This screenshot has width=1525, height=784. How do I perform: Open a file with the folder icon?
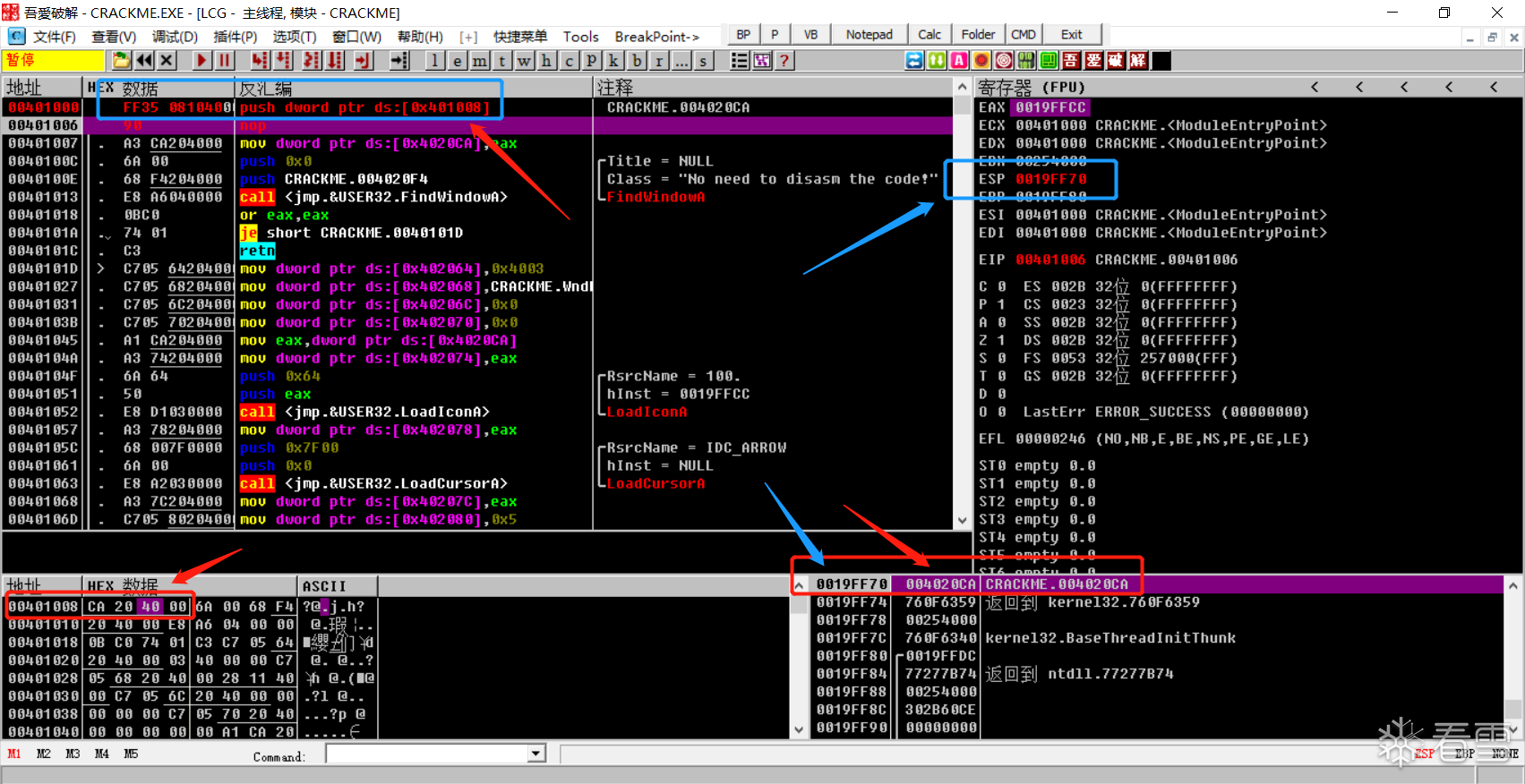pos(121,60)
